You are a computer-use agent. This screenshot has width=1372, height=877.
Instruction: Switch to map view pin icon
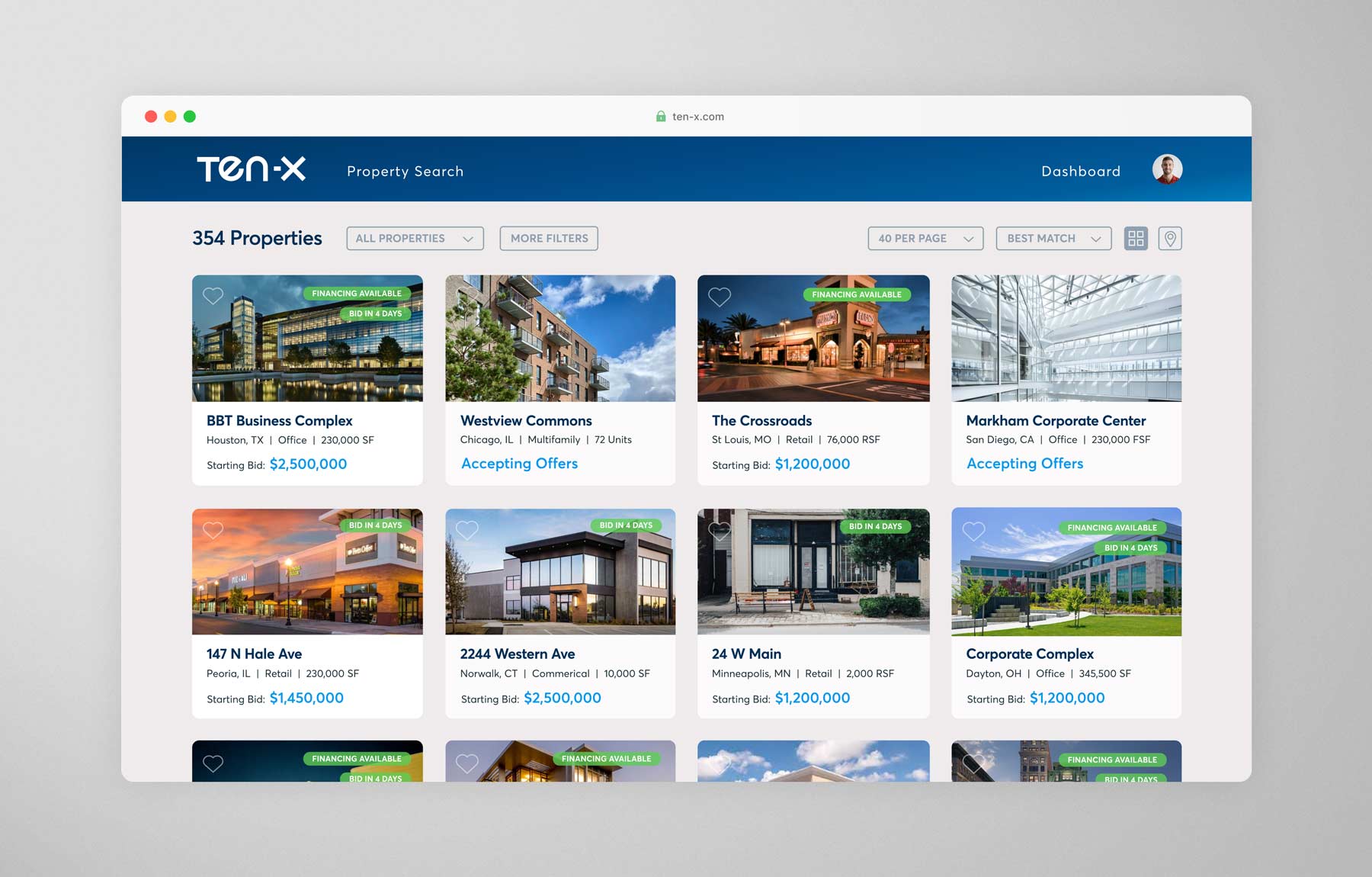tap(1170, 239)
